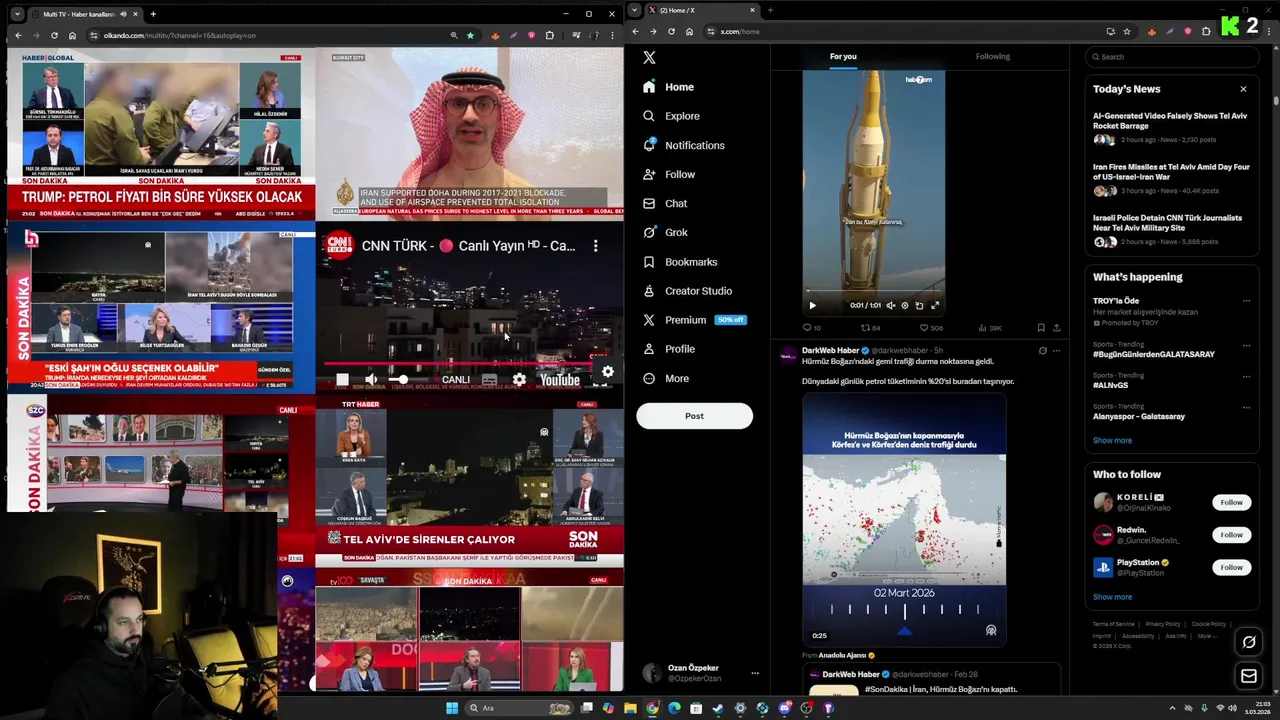Open the Windows Start menu
Screen dimensions: 1280x720
click(452, 708)
